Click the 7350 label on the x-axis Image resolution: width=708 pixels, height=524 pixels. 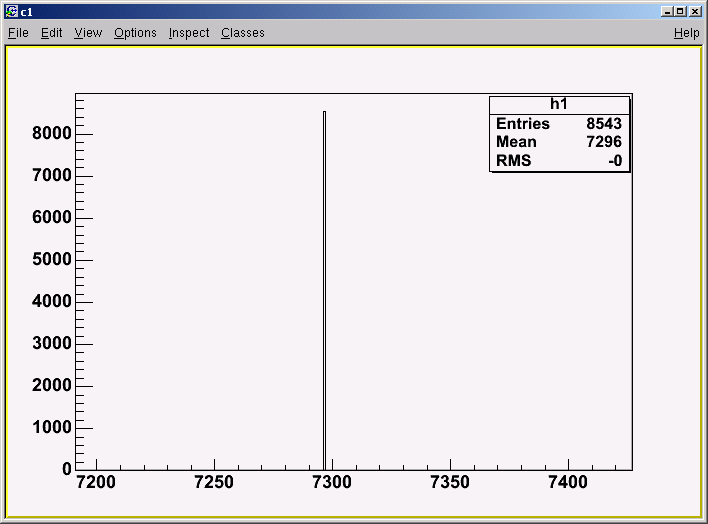point(450,482)
